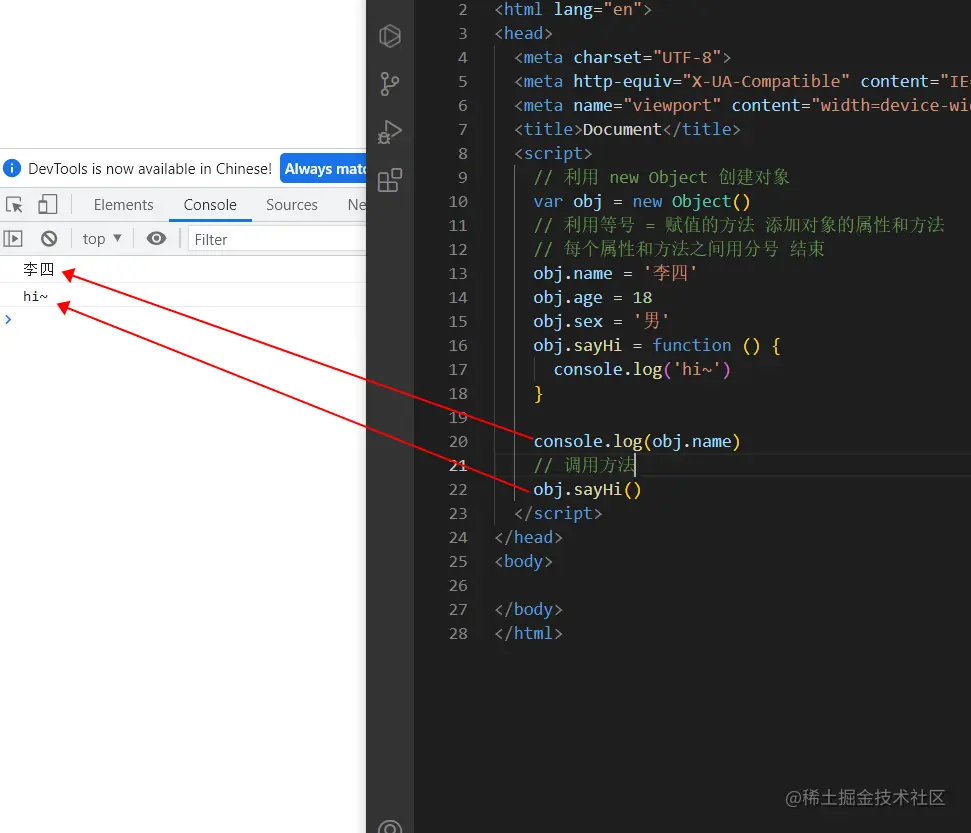Click the blue info icon in DevTools banner
Viewport: 971px width, 833px height.
tap(12, 168)
